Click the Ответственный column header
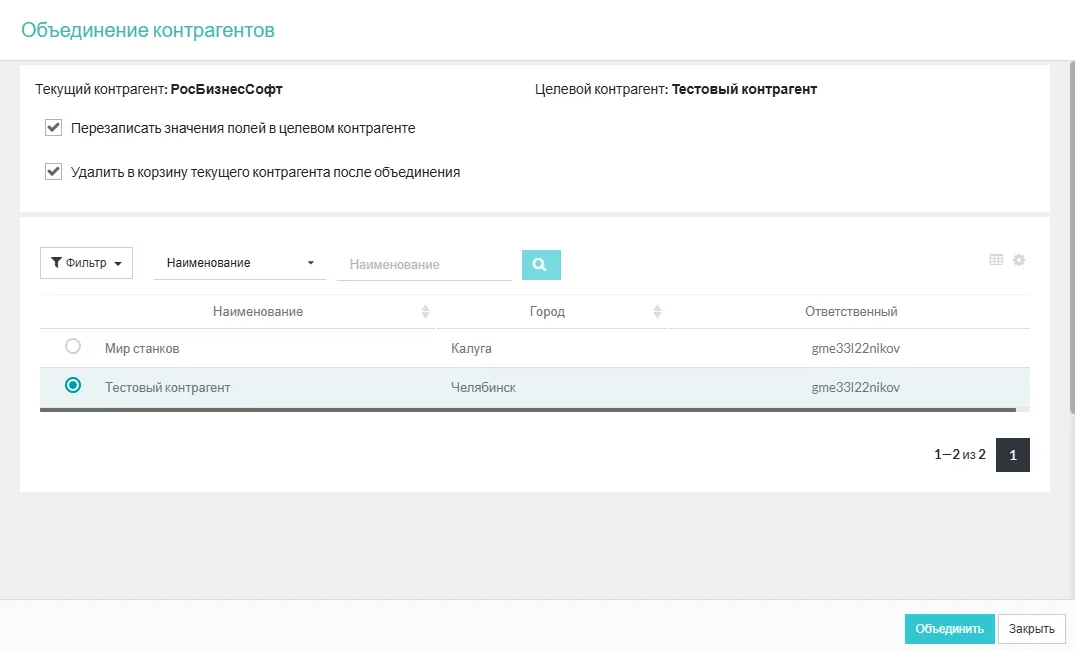The height and width of the screenshot is (650, 1075). coord(850,312)
